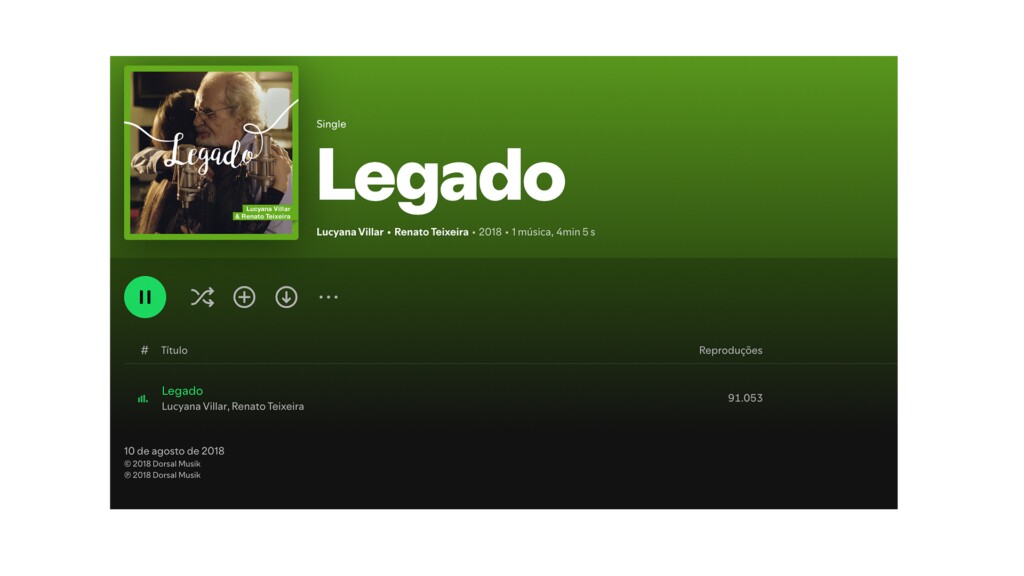Click Lucyana Villar under the track name

(x=194, y=406)
